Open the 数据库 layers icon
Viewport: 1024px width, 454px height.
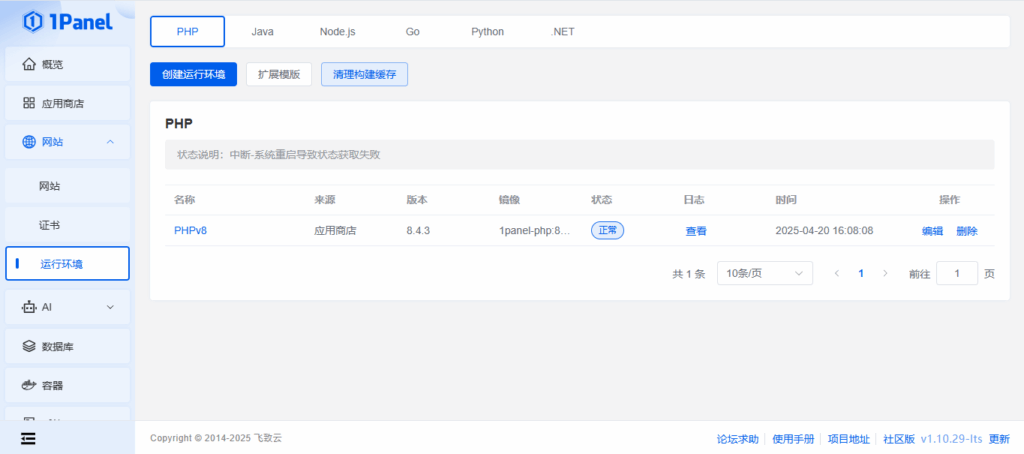coord(29,346)
